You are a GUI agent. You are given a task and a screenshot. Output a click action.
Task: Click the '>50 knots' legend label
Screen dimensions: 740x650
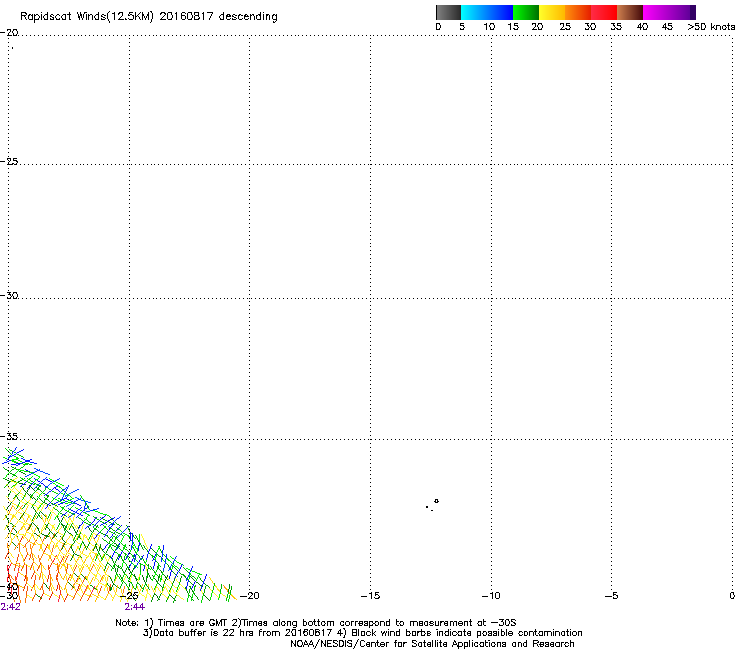[x=711, y=27]
